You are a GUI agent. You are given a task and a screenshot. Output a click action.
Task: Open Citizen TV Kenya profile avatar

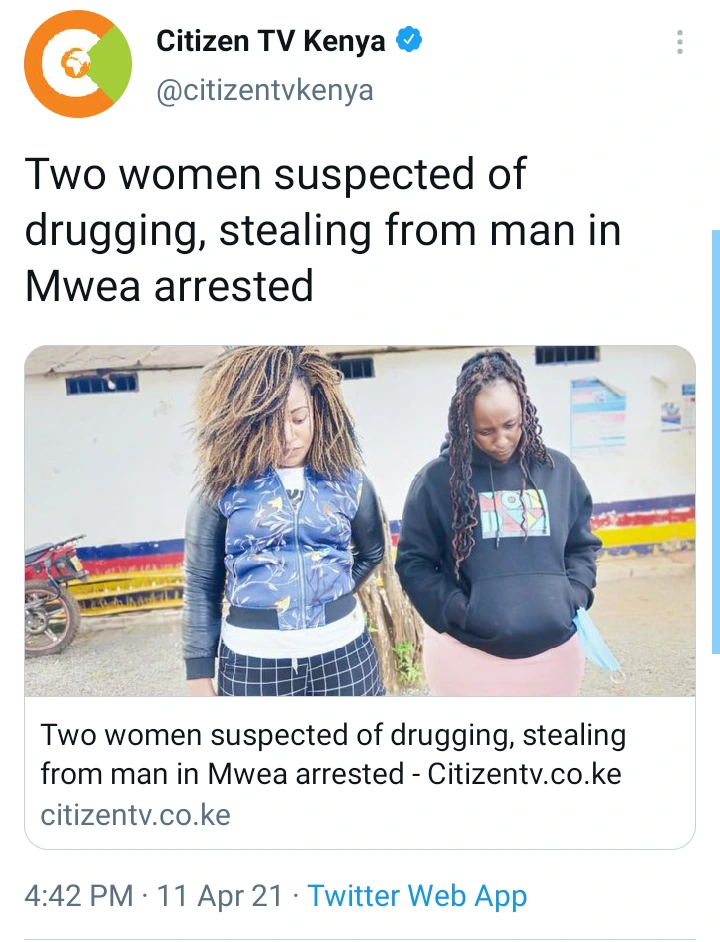[78, 64]
